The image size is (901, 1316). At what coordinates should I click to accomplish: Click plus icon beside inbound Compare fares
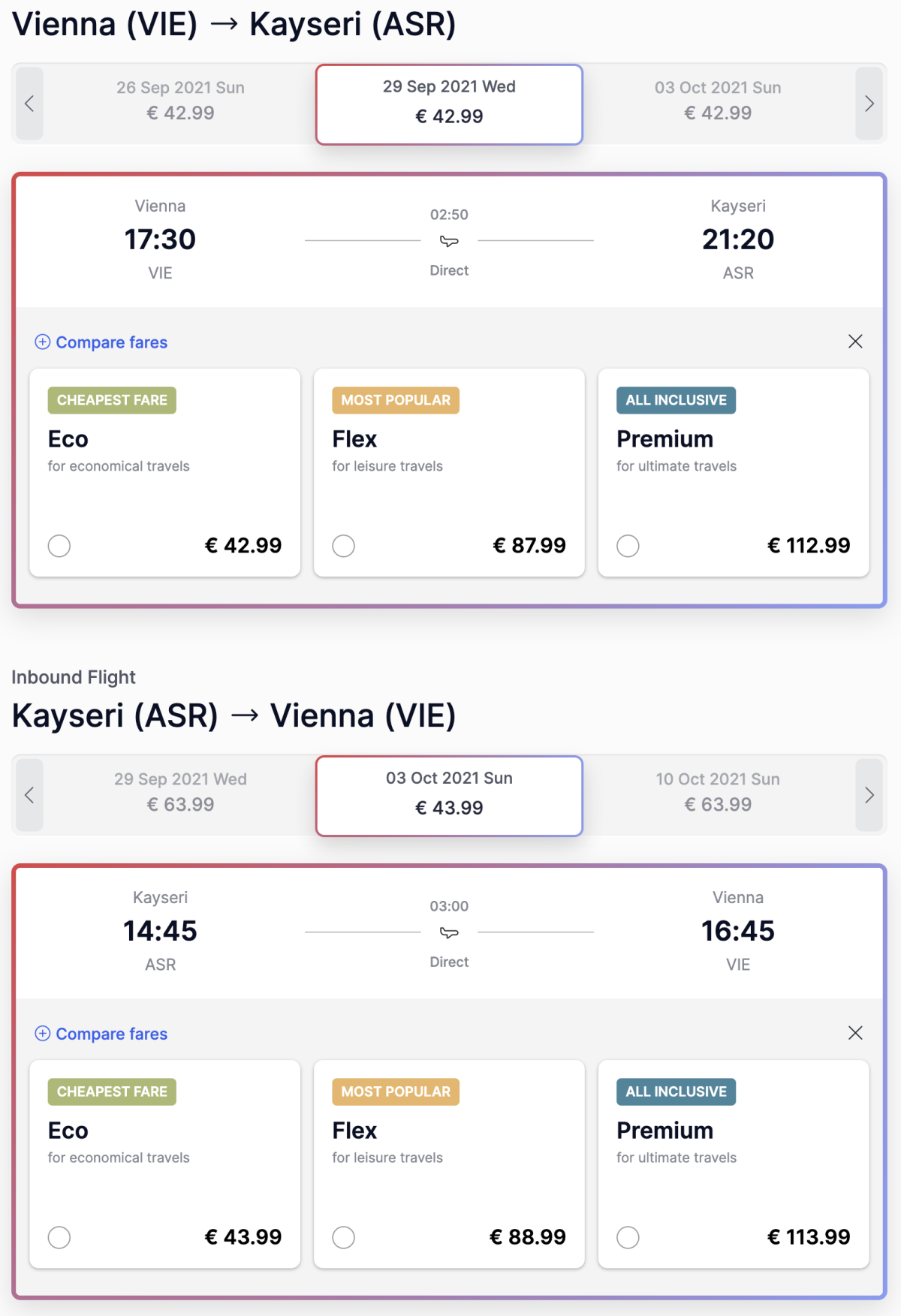(x=43, y=1034)
